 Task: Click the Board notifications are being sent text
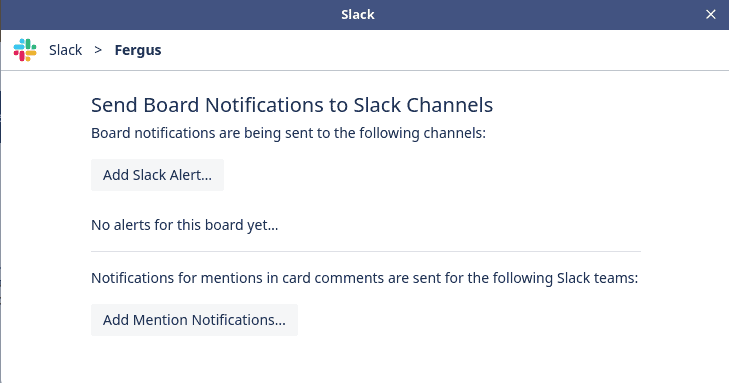(x=288, y=133)
